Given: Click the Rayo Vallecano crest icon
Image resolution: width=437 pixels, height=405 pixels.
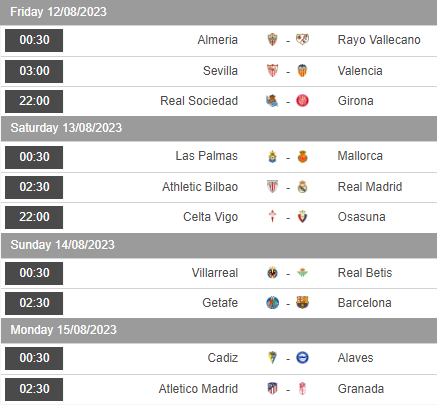Looking at the screenshot, I should point(302,40).
